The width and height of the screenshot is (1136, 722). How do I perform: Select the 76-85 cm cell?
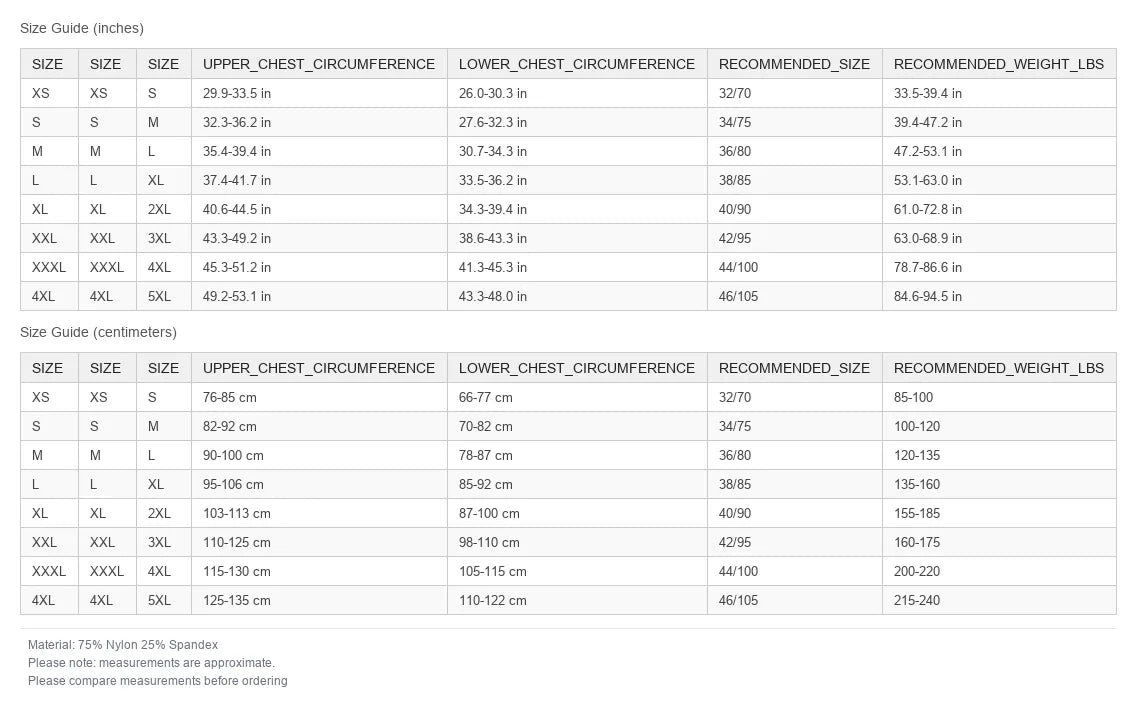click(319, 398)
